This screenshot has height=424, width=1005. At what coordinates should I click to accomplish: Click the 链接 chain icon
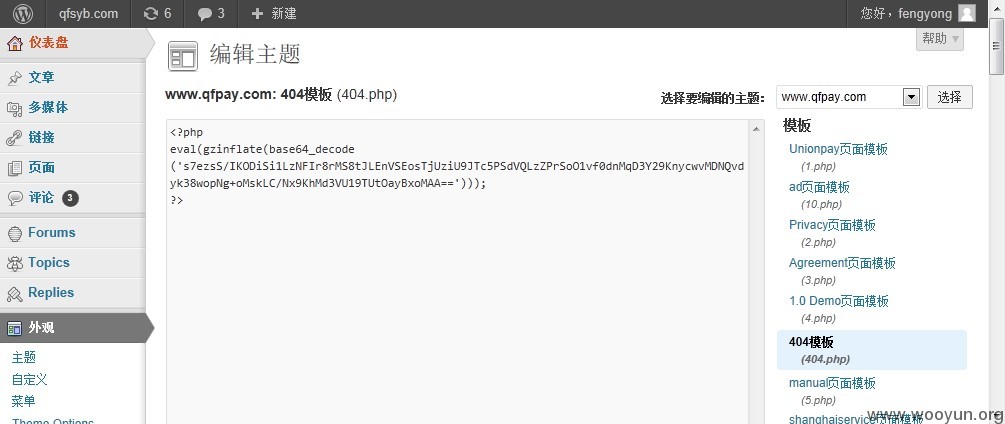click(15, 138)
